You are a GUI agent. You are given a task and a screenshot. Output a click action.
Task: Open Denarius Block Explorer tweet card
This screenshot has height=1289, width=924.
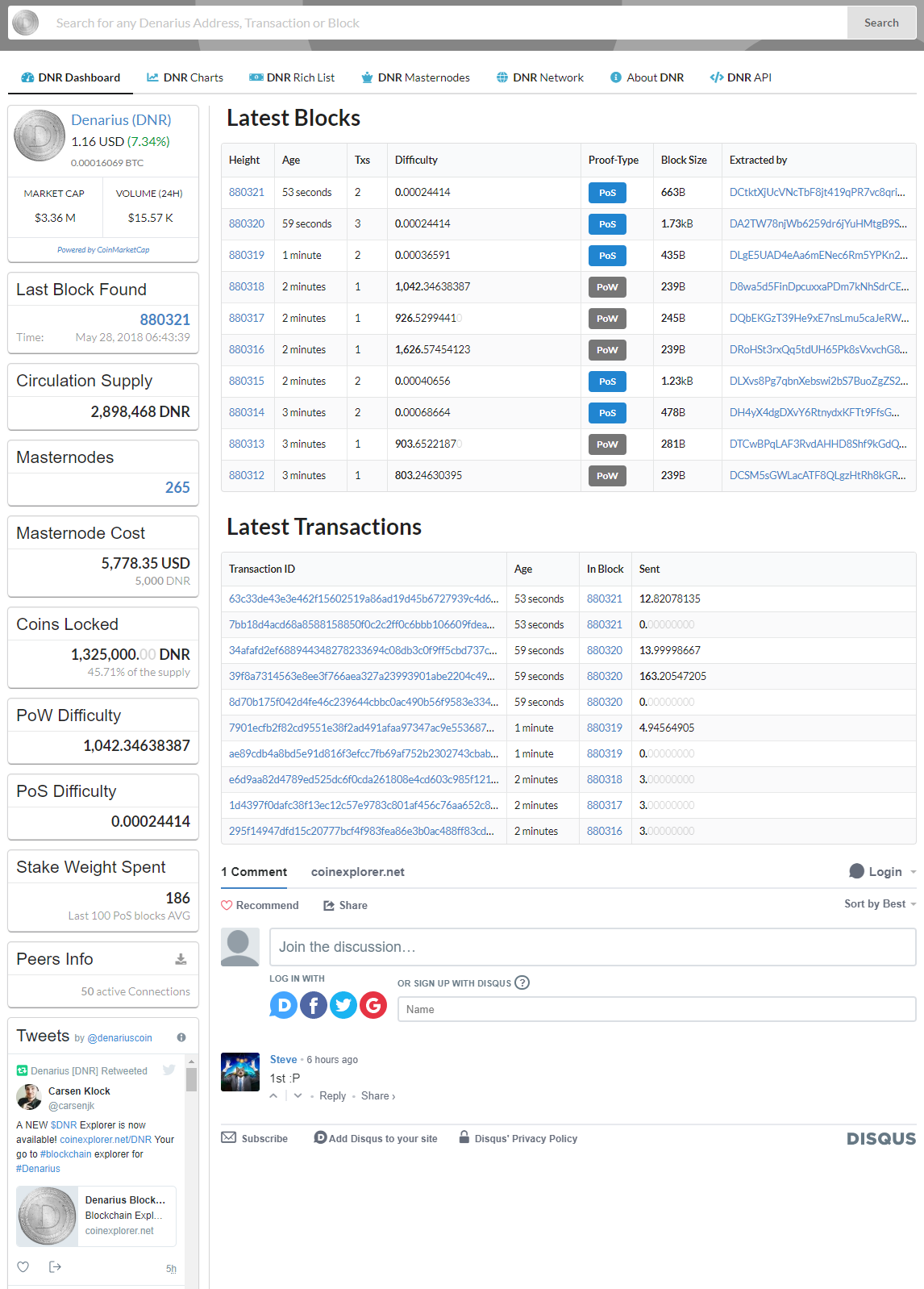pos(96,1216)
